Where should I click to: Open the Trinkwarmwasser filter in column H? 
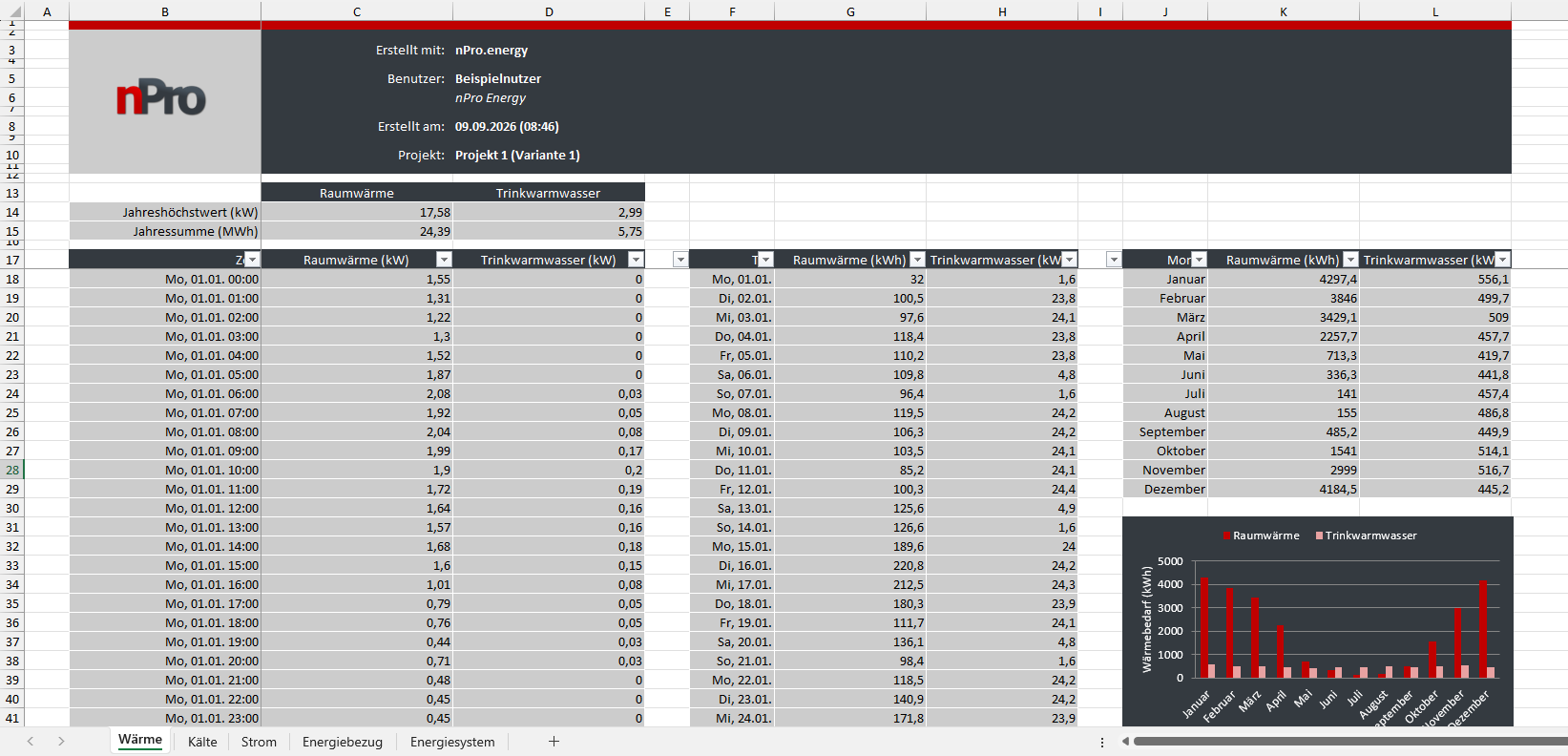[x=1069, y=260]
